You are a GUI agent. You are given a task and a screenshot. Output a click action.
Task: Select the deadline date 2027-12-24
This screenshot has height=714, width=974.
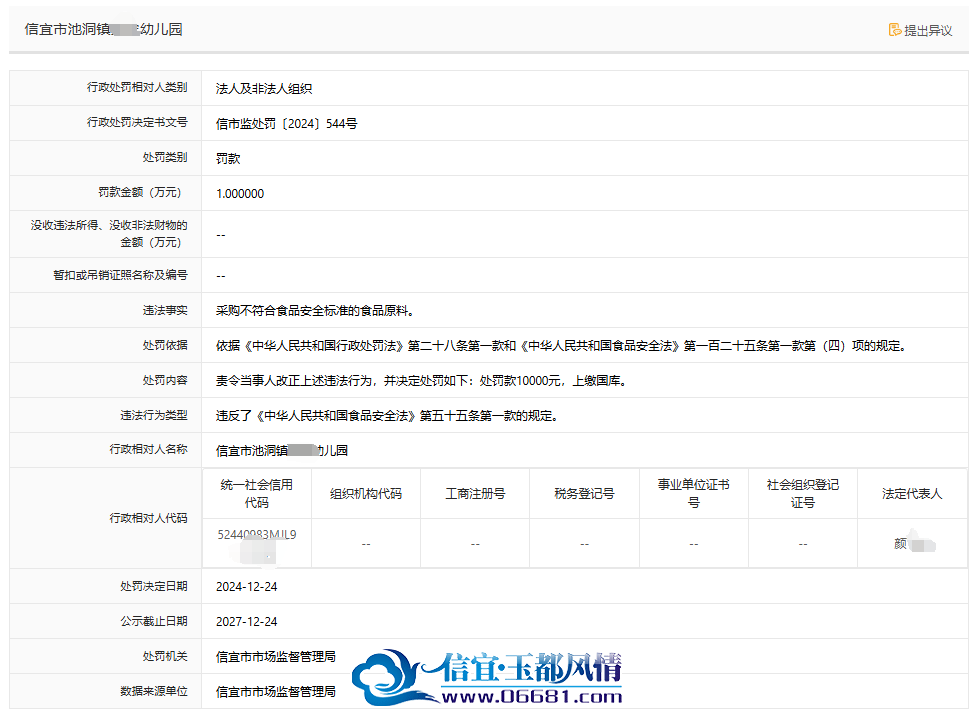click(x=247, y=621)
